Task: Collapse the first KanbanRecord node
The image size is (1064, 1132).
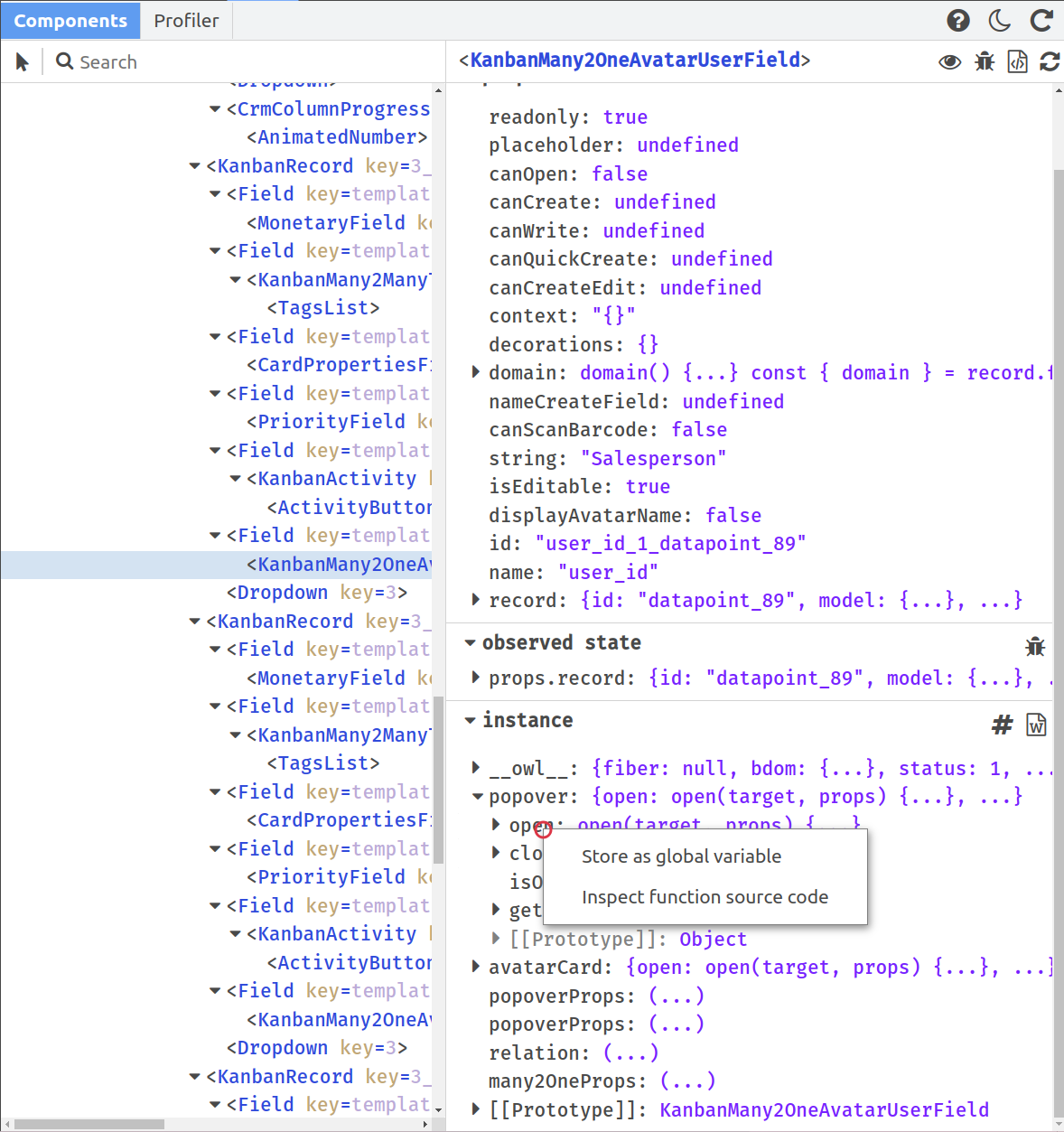Action: point(194,166)
